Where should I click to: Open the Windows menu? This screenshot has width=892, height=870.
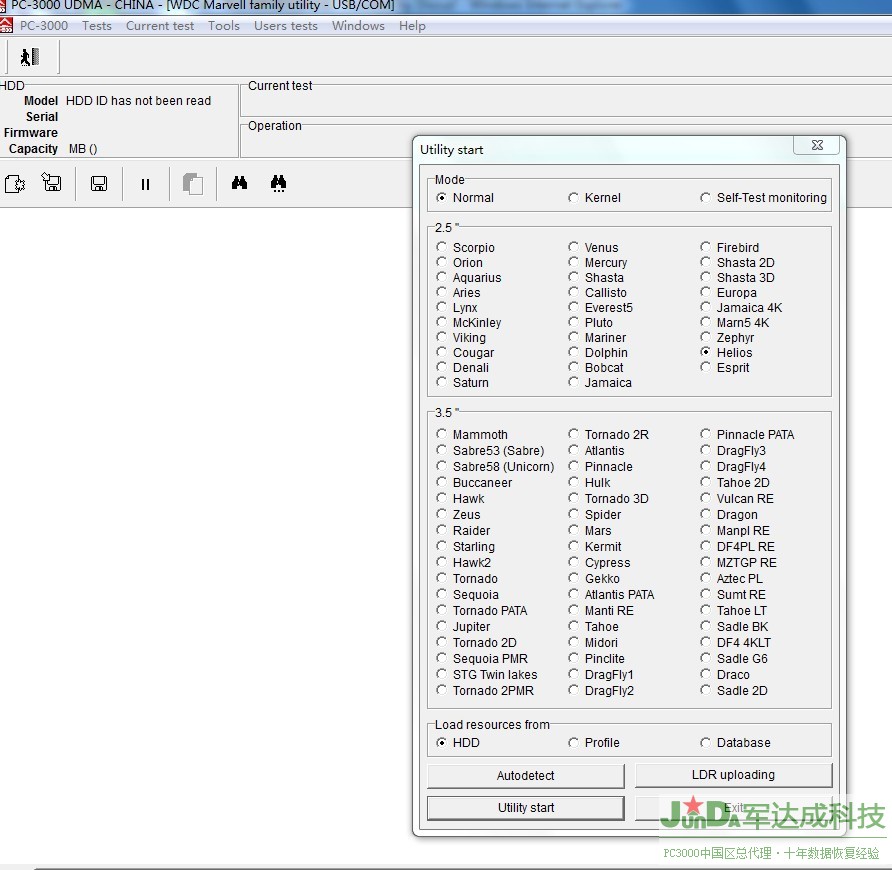click(x=358, y=26)
